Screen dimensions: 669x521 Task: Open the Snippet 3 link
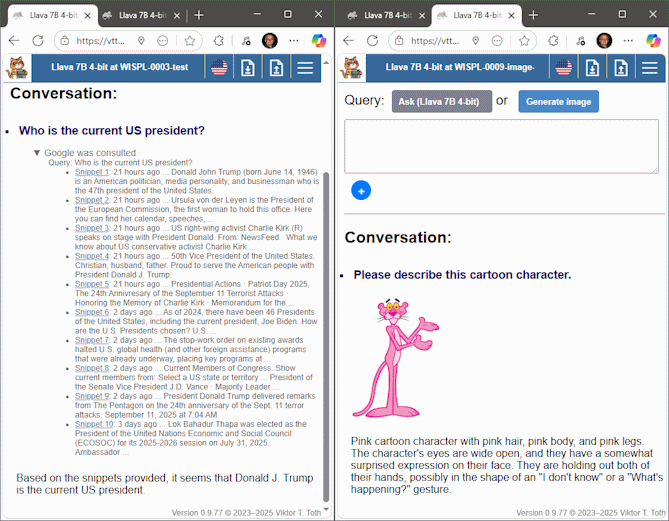point(92,228)
